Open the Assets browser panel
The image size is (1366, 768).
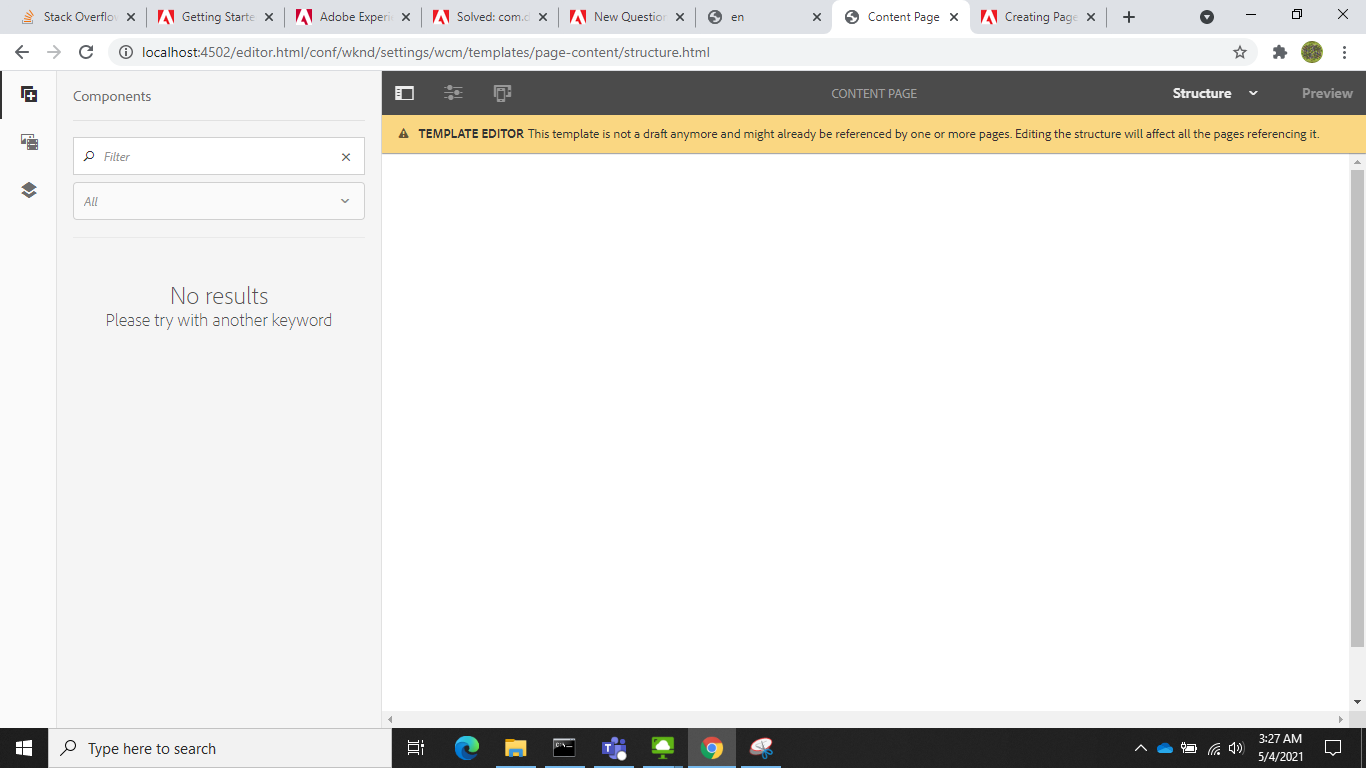(29, 142)
